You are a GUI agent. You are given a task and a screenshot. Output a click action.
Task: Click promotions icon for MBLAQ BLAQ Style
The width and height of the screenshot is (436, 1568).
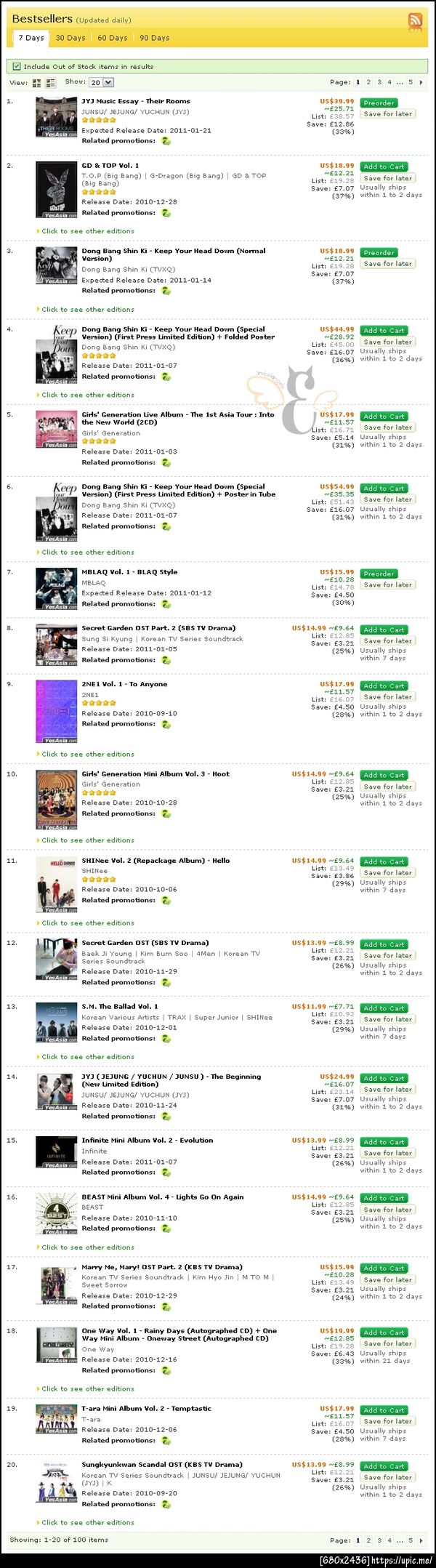166,604
